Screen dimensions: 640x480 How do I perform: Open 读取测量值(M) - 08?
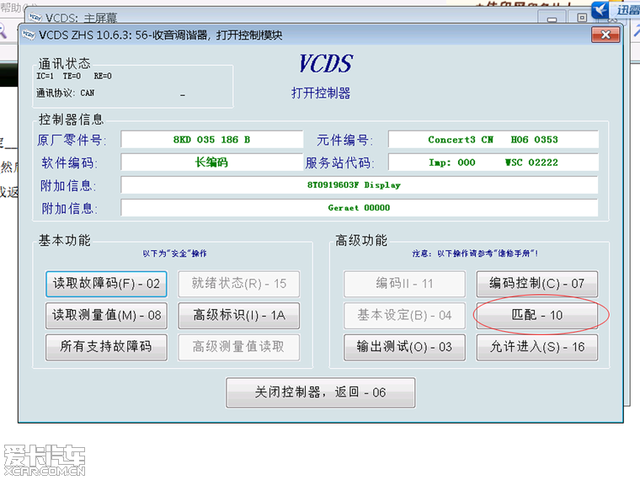(107, 315)
